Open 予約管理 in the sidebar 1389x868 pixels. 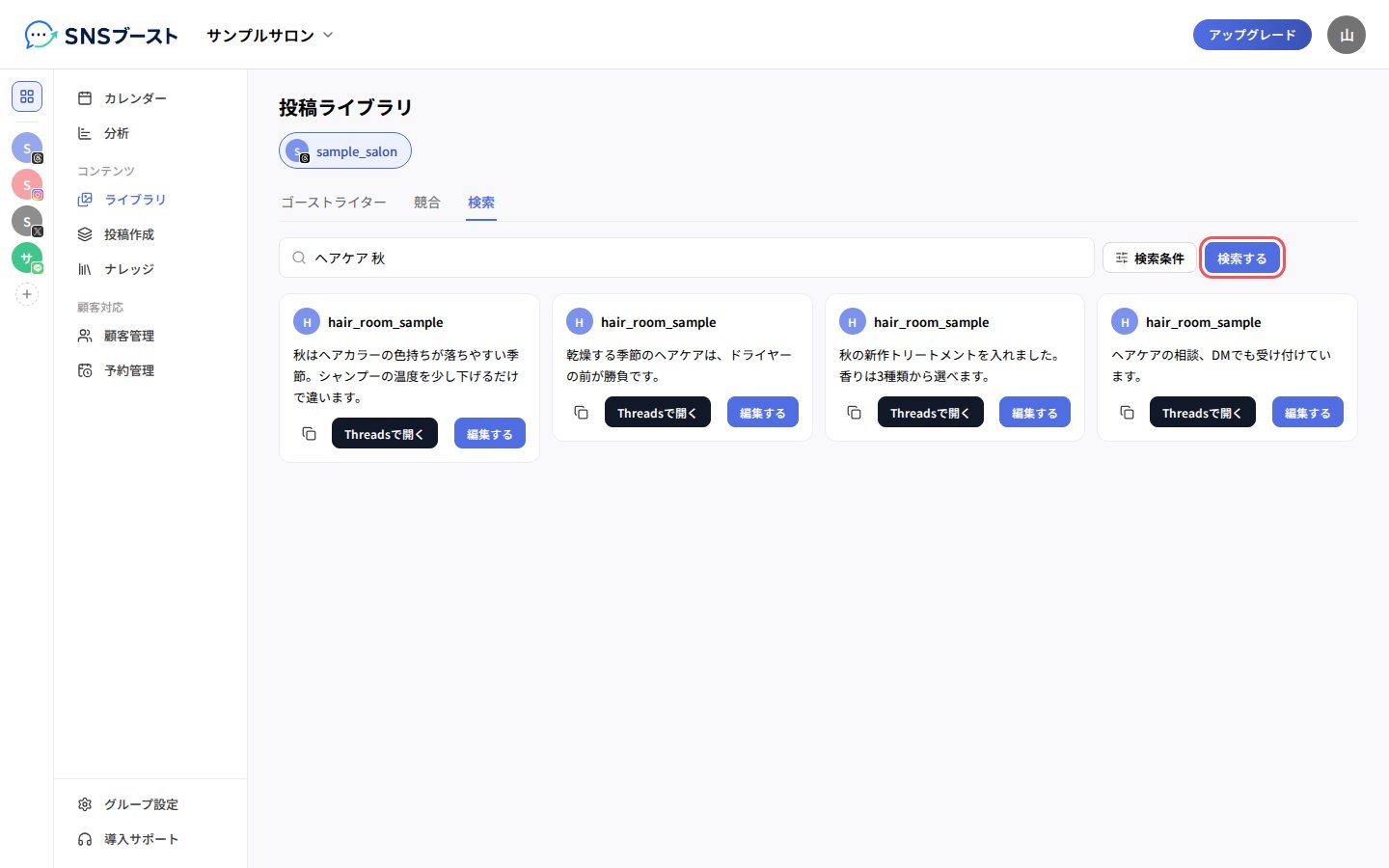(150, 370)
